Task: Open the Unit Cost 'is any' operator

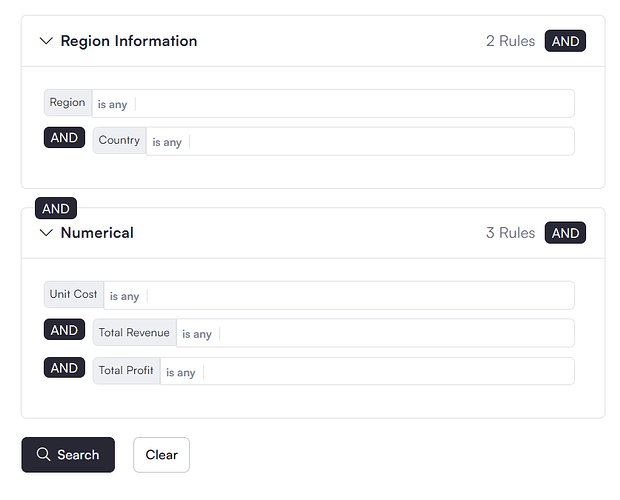Action: tap(124, 296)
